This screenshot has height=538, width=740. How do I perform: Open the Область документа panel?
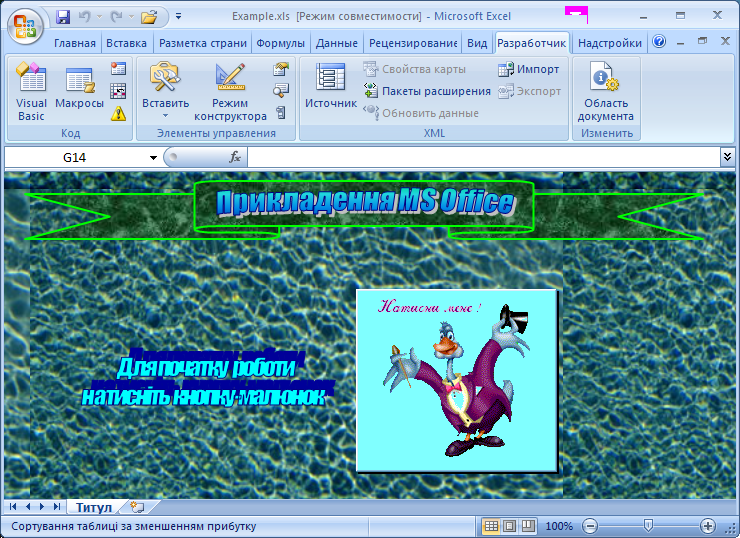click(x=606, y=92)
